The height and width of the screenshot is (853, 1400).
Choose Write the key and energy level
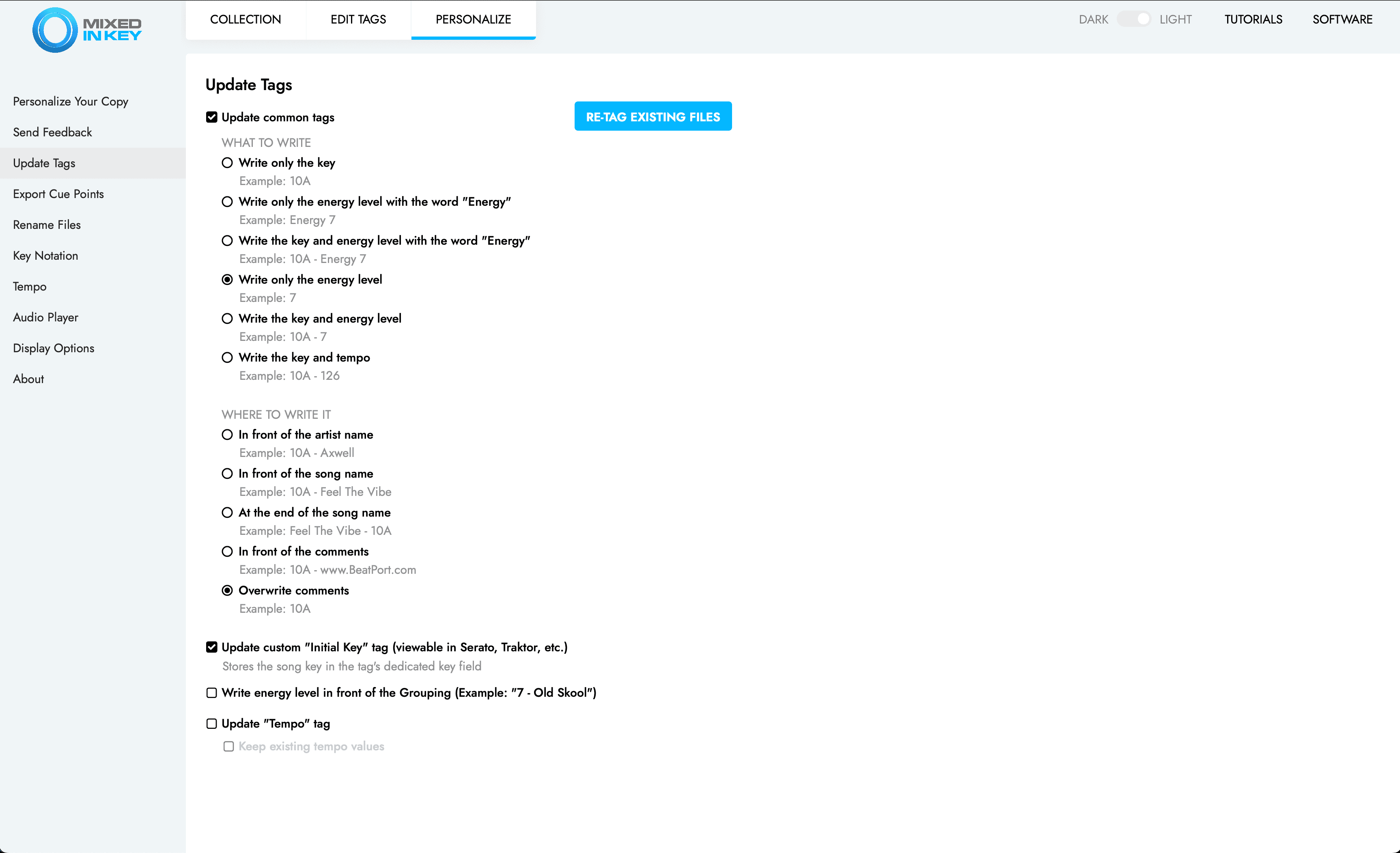227,318
